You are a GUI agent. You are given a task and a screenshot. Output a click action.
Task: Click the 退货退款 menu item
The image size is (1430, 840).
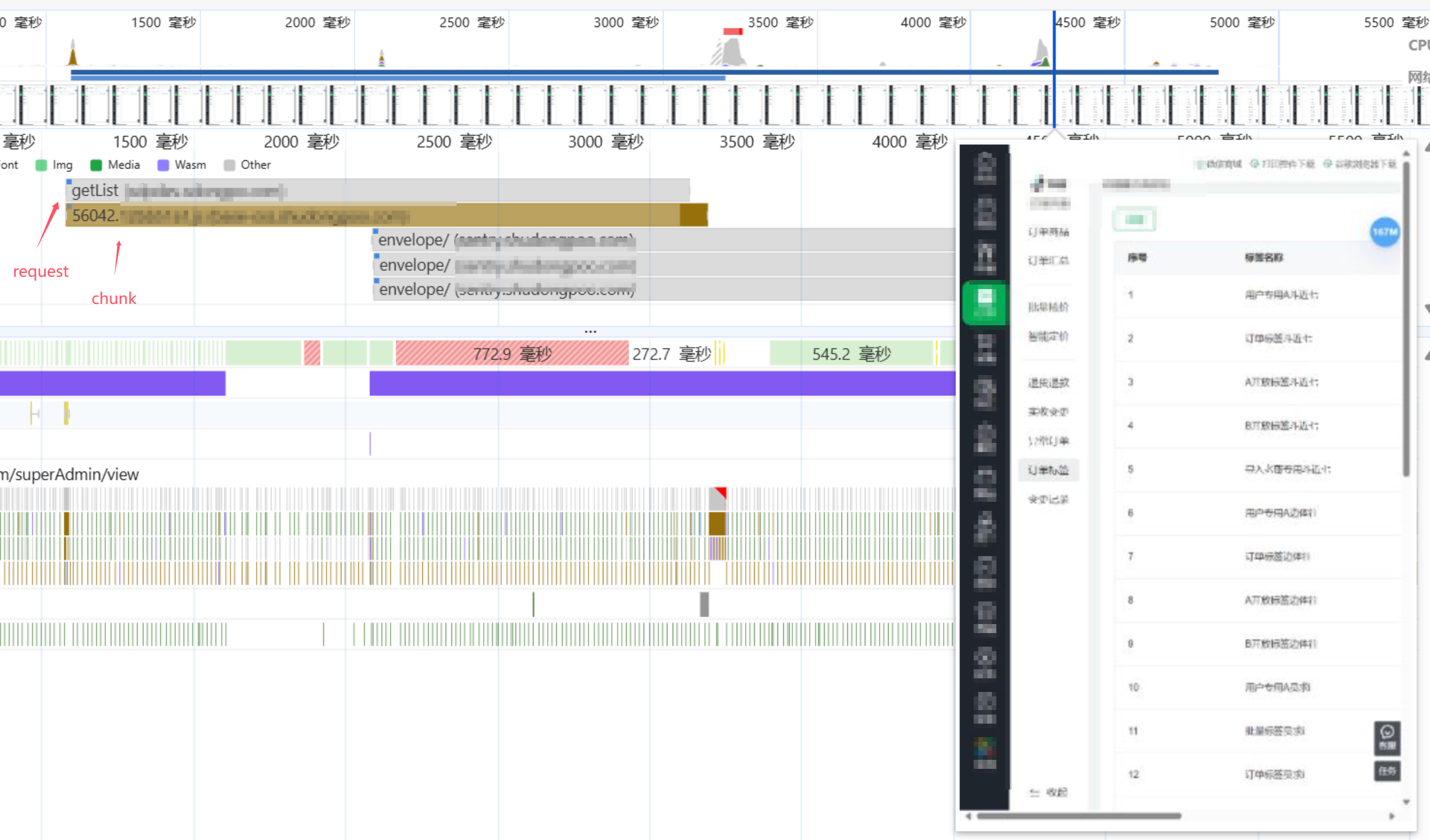[x=1048, y=383]
